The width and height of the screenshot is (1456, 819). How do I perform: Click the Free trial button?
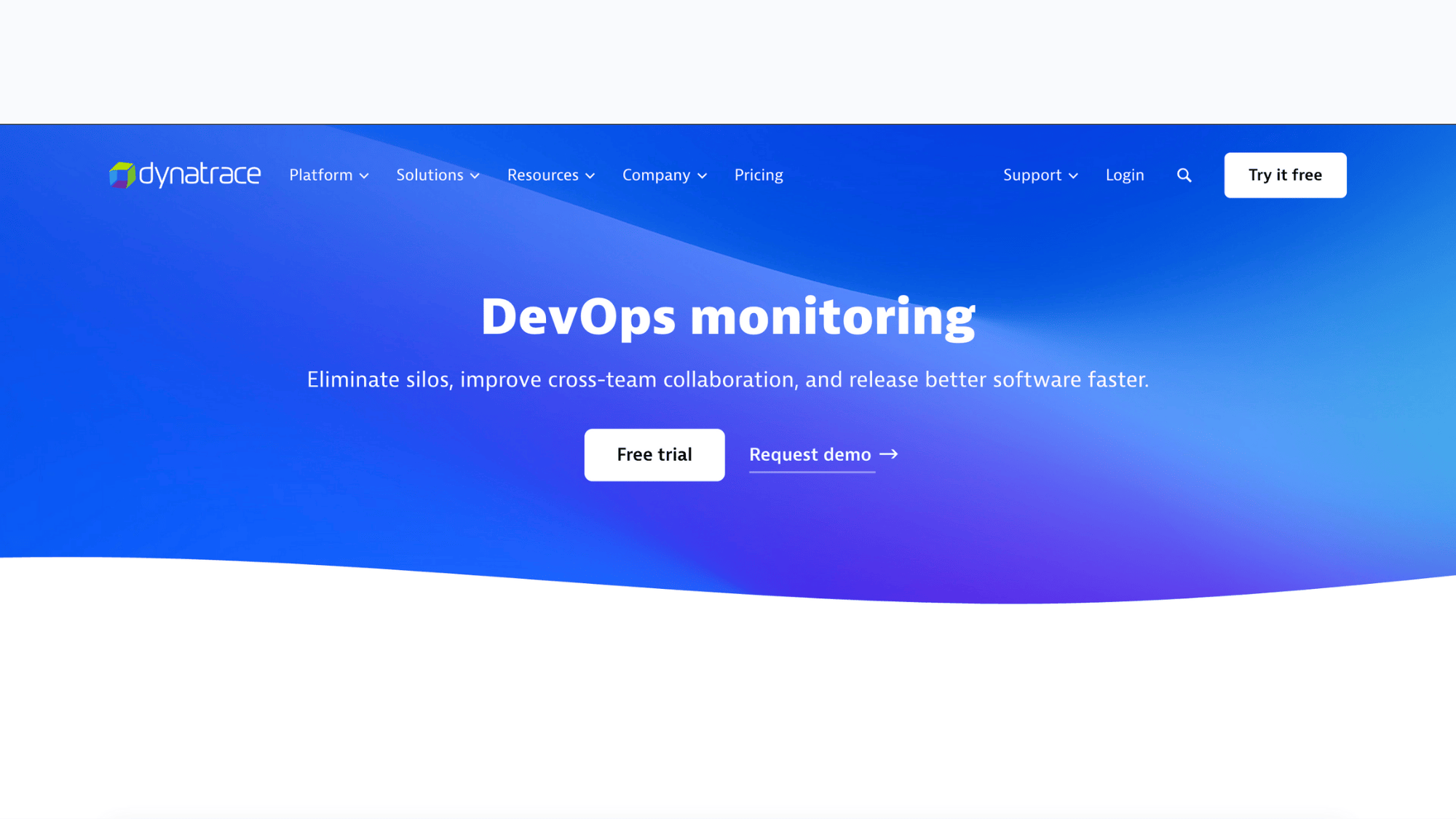[654, 454]
